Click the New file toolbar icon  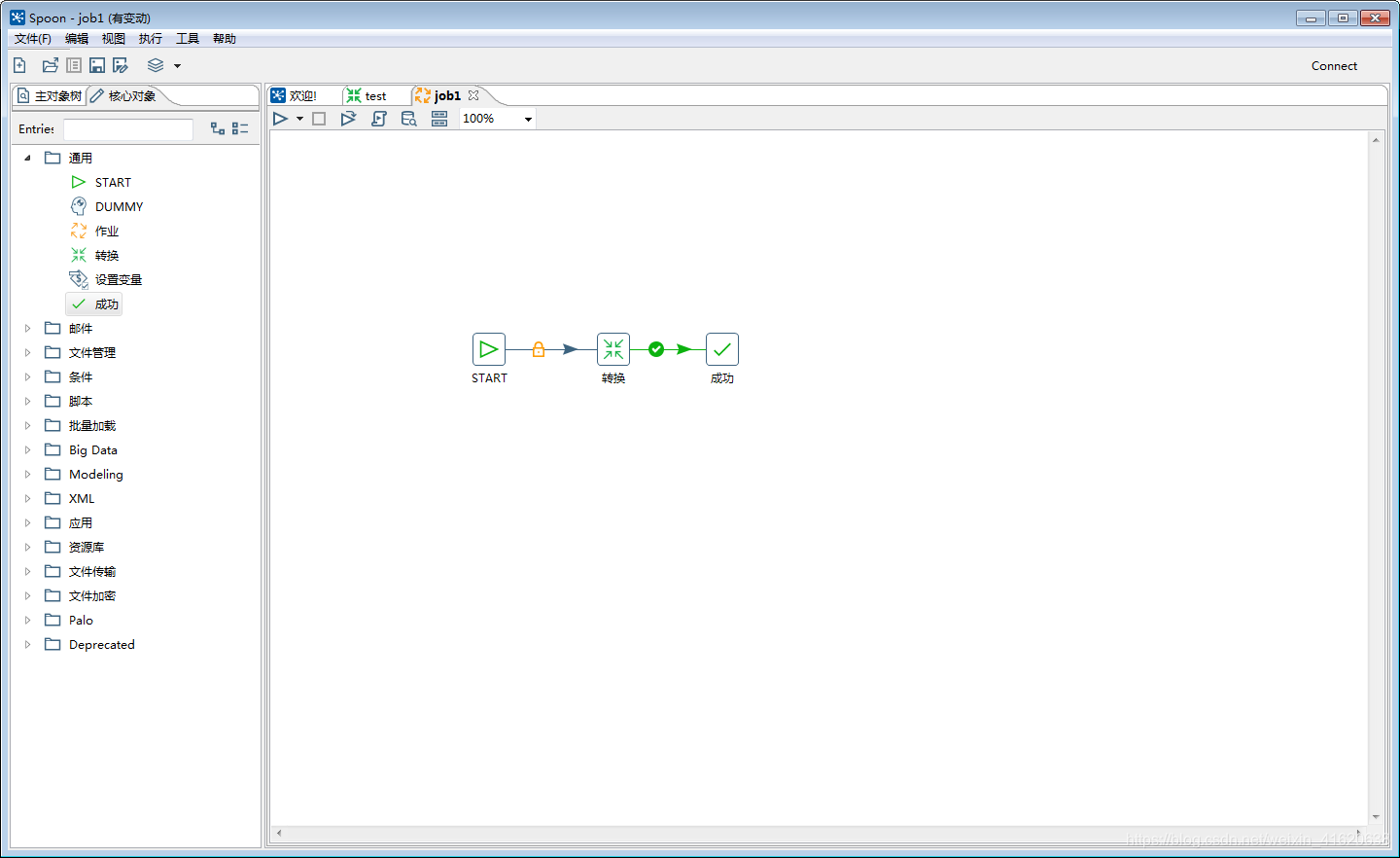[19, 65]
